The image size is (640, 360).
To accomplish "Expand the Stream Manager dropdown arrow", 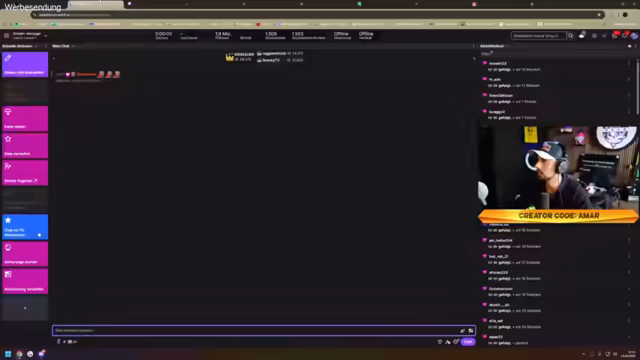I will coord(45,36).
